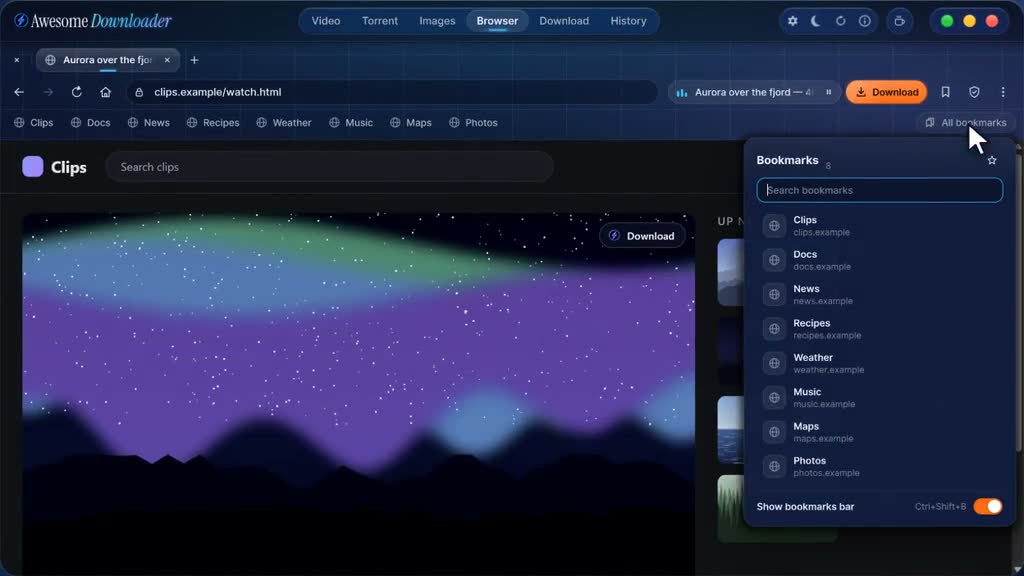
Task: Open the Docs bookmark in the Bookmarks panel
Action: point(880,260)
